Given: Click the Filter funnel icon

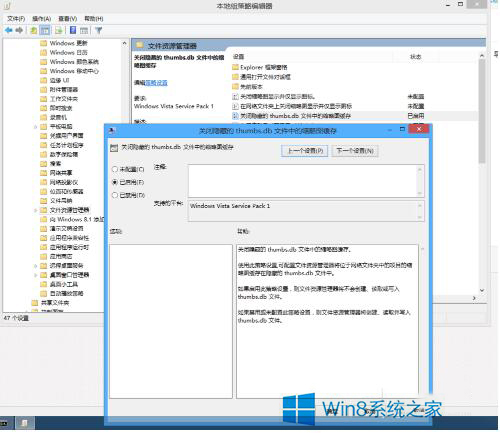Looking at the screenshot, I should click(x=99, y=31).
